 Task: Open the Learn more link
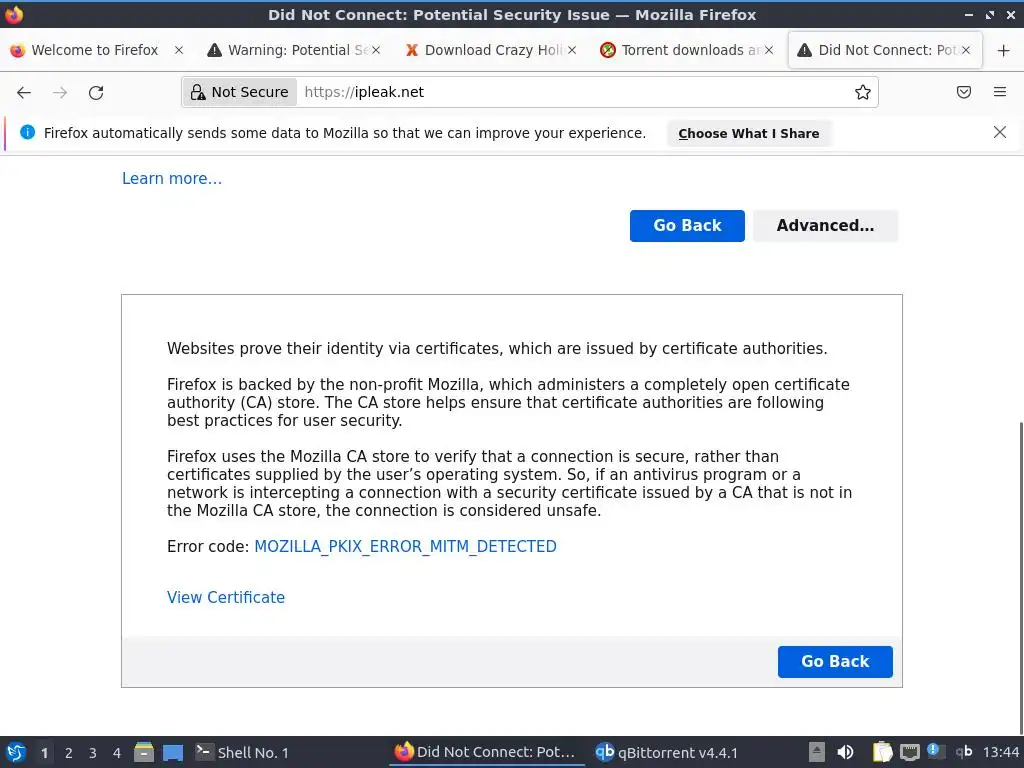pyautogui.click(x=172, y=178)
